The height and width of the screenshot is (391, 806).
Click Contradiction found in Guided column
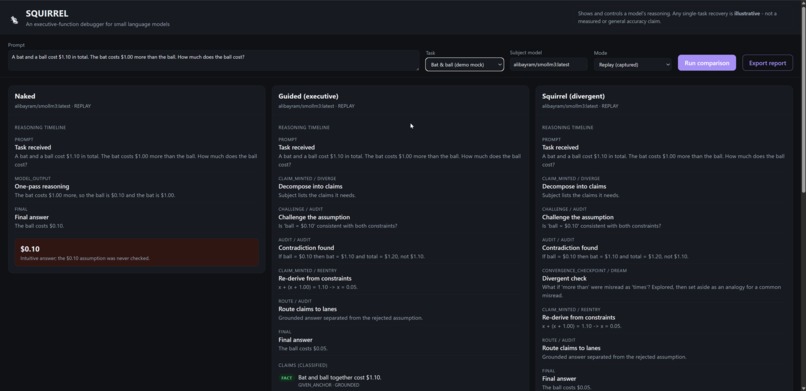306,248
